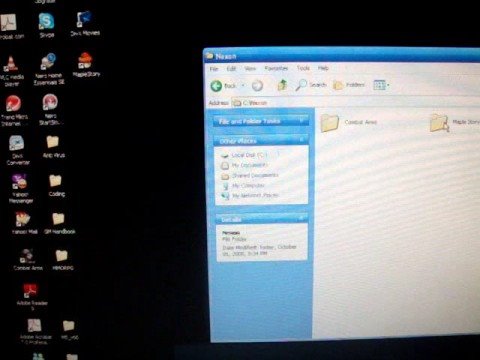Open the Handbook desktop folder
Image resolution: width=480 pixels, height=360 pixels.
tap(59, 223)
